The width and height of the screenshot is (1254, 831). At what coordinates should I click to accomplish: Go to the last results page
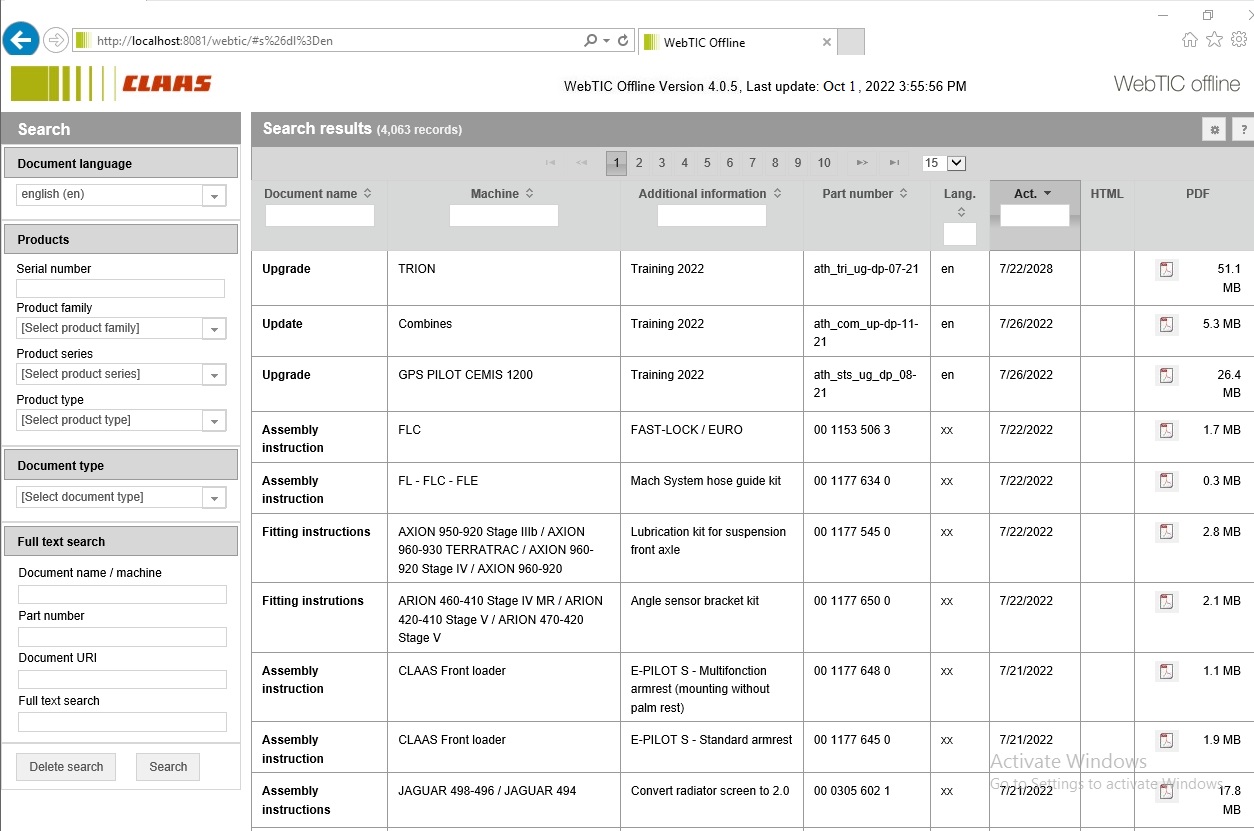tap(894, 163)
